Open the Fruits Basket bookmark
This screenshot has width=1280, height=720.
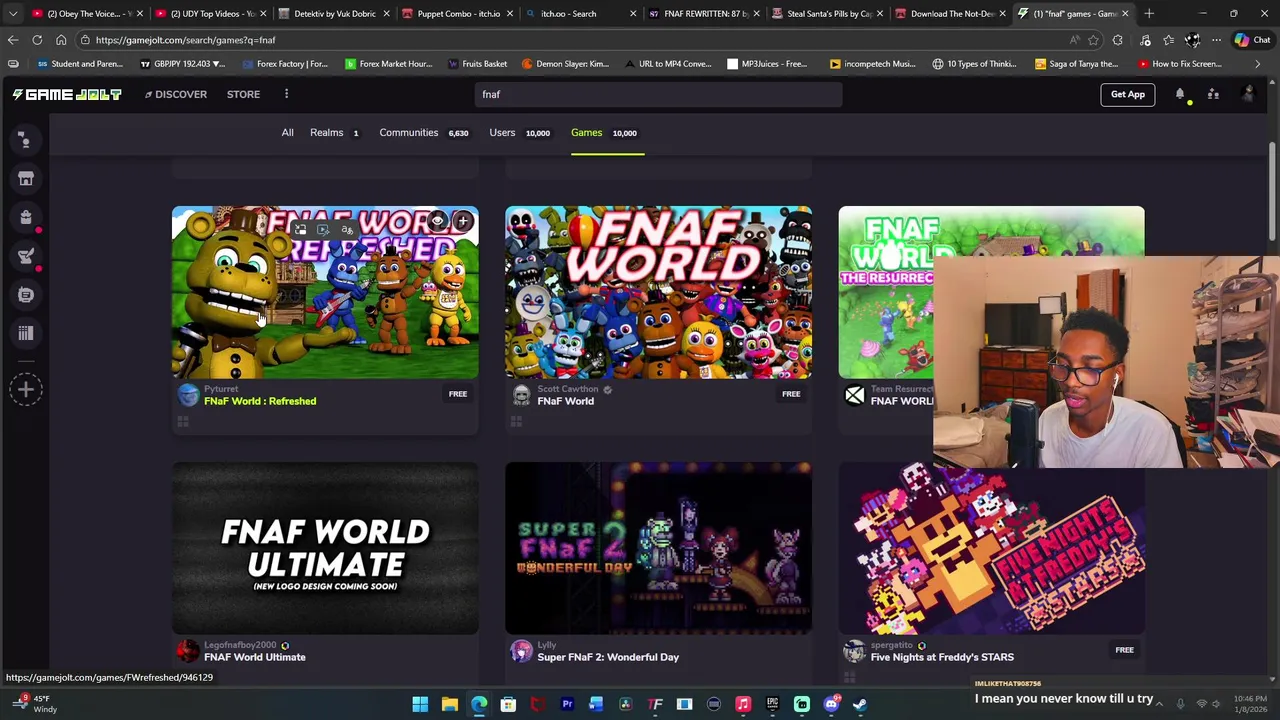point(476,64)
